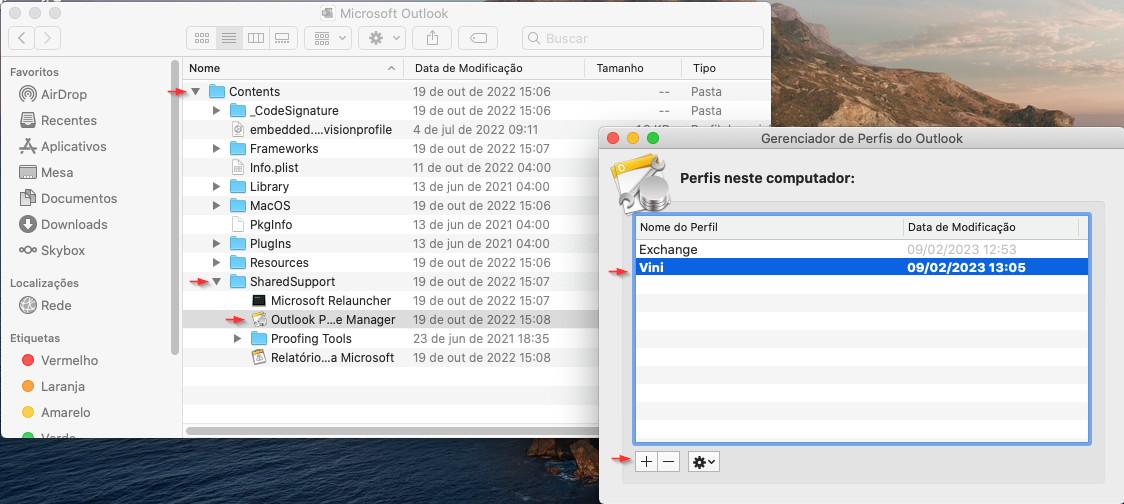The width and height of the screenshot is (1124, 504).
Task: Minimize the Gerenciador de Perfis window
Action: click(632, 138)
